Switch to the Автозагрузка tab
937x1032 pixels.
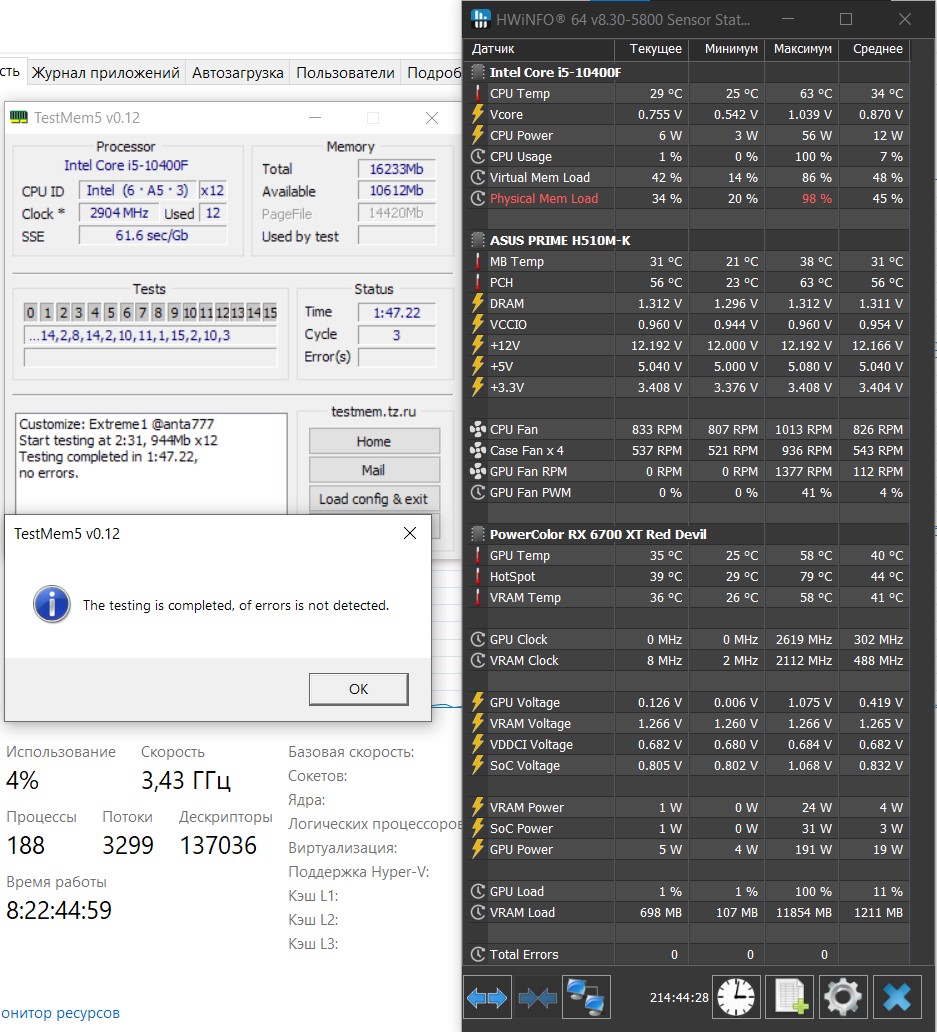pyautogui.click(x=238, y=72)
